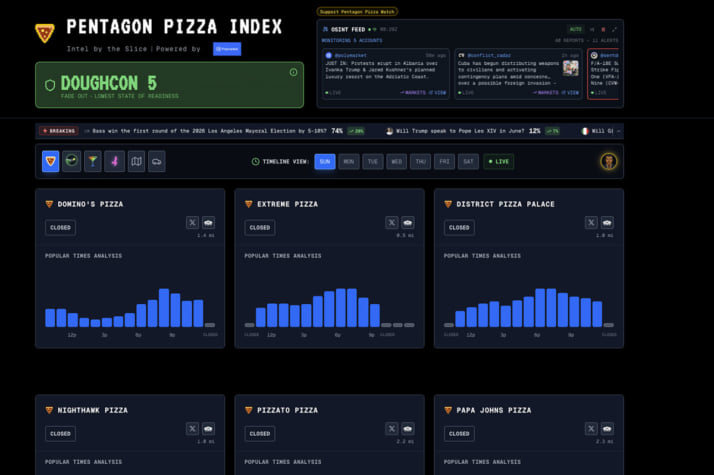Click the District Pizza Palace card title
The image size is (714, 475).
click(x=505, y=204)
